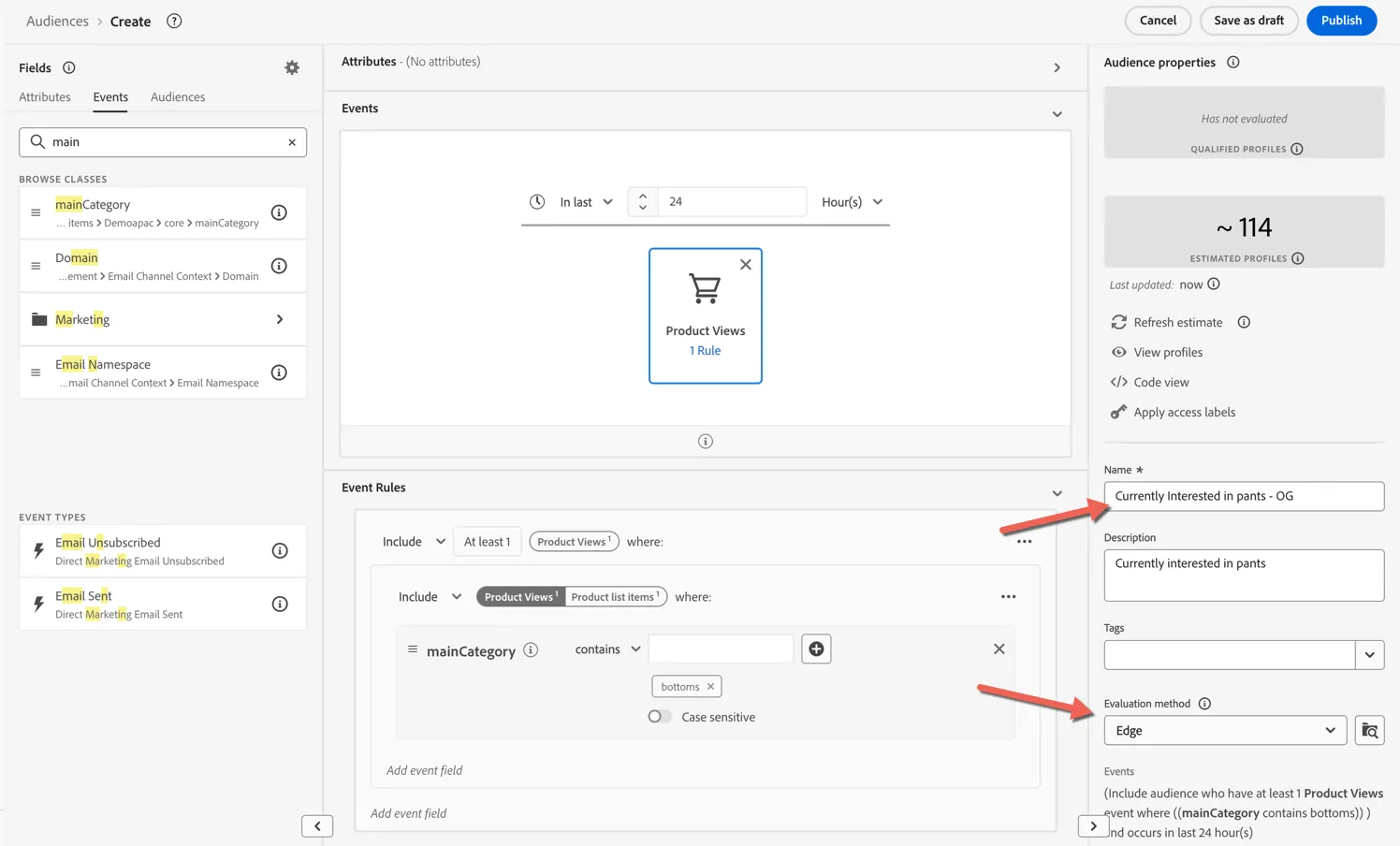
Task: Show Audience properties info icon
Action: point(1233,62)
